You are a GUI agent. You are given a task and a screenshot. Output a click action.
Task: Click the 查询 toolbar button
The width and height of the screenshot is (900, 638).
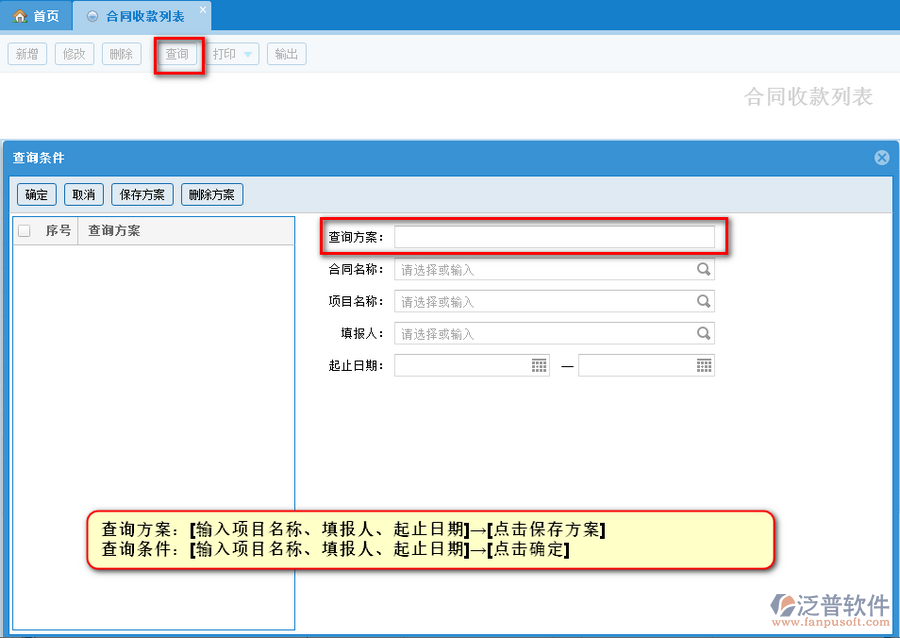(177, 54)
